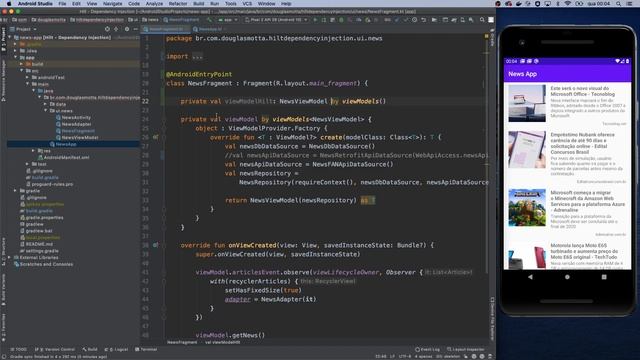
Task: Open Project panel gear settings
Action: tap(127, 29)
